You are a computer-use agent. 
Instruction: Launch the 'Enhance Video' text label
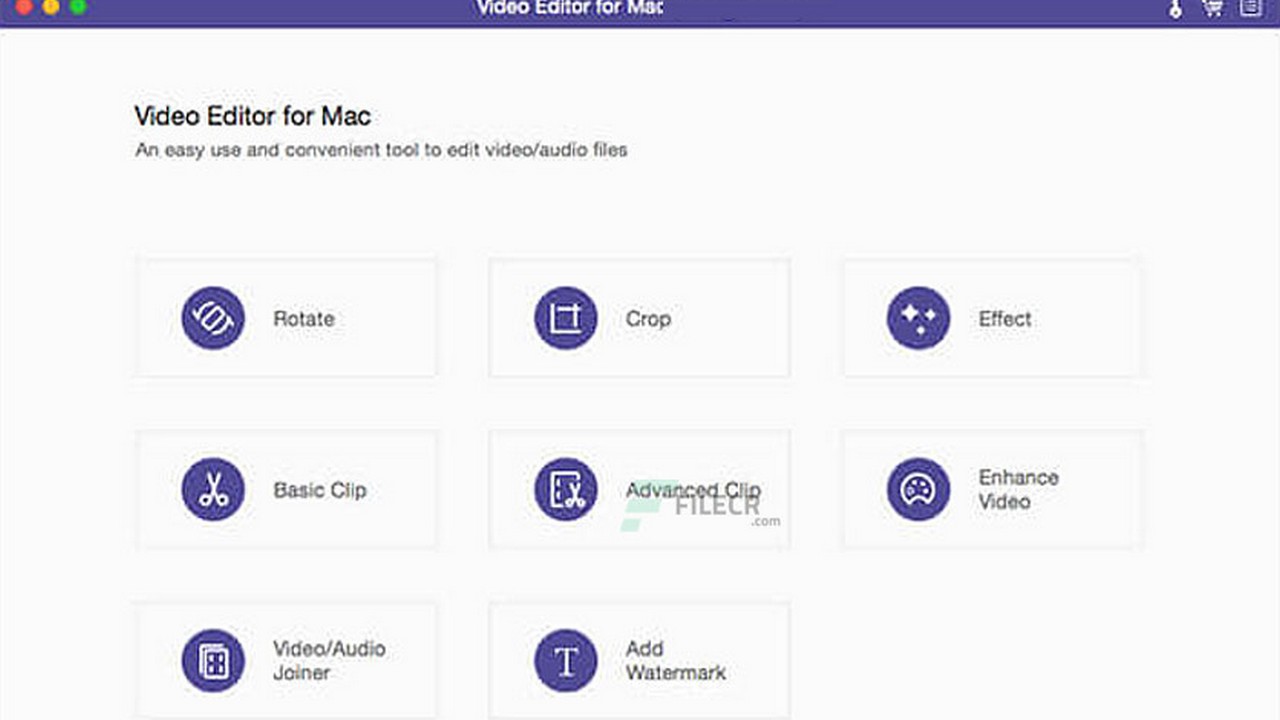[x=1018, y=489]
